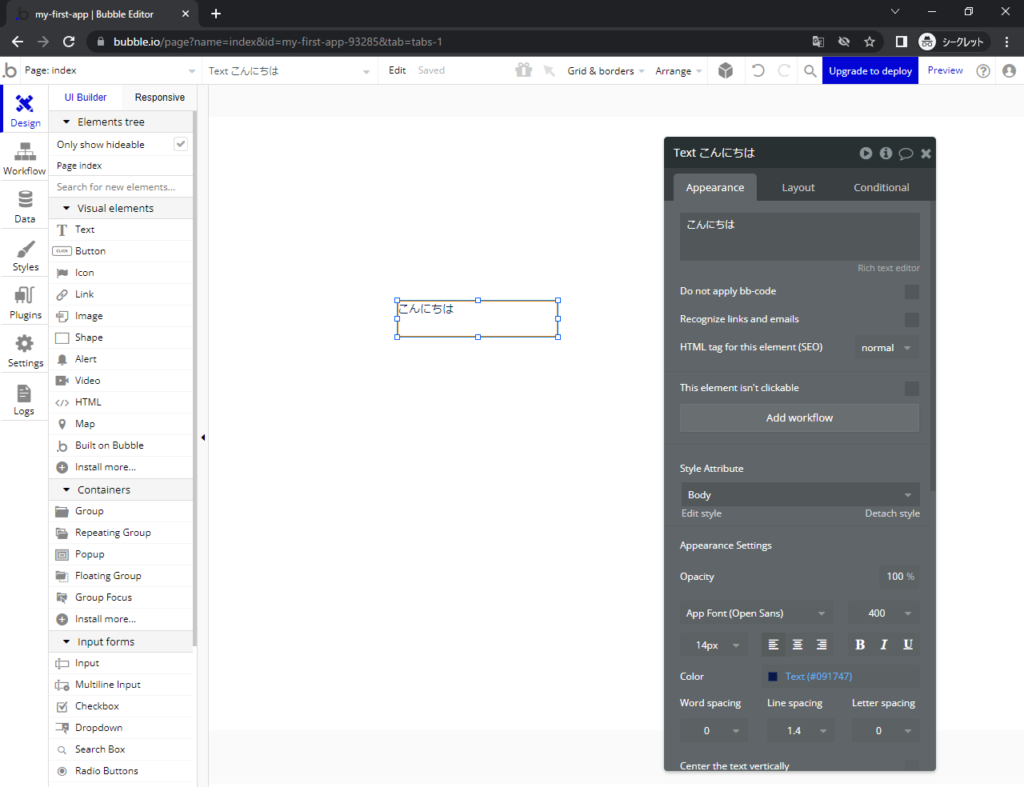Click the Add workflow button
Viewport: 1024px width, 787px height.
[799, 418]
